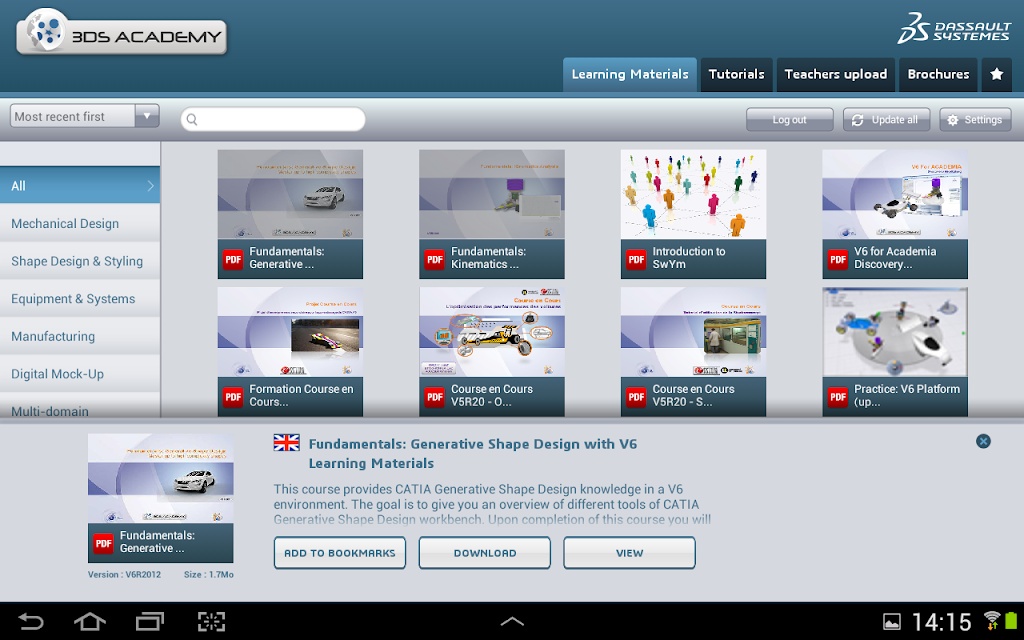Screen dimensions: 1024x640
Task: Click the Update all button
Action: 886,120
